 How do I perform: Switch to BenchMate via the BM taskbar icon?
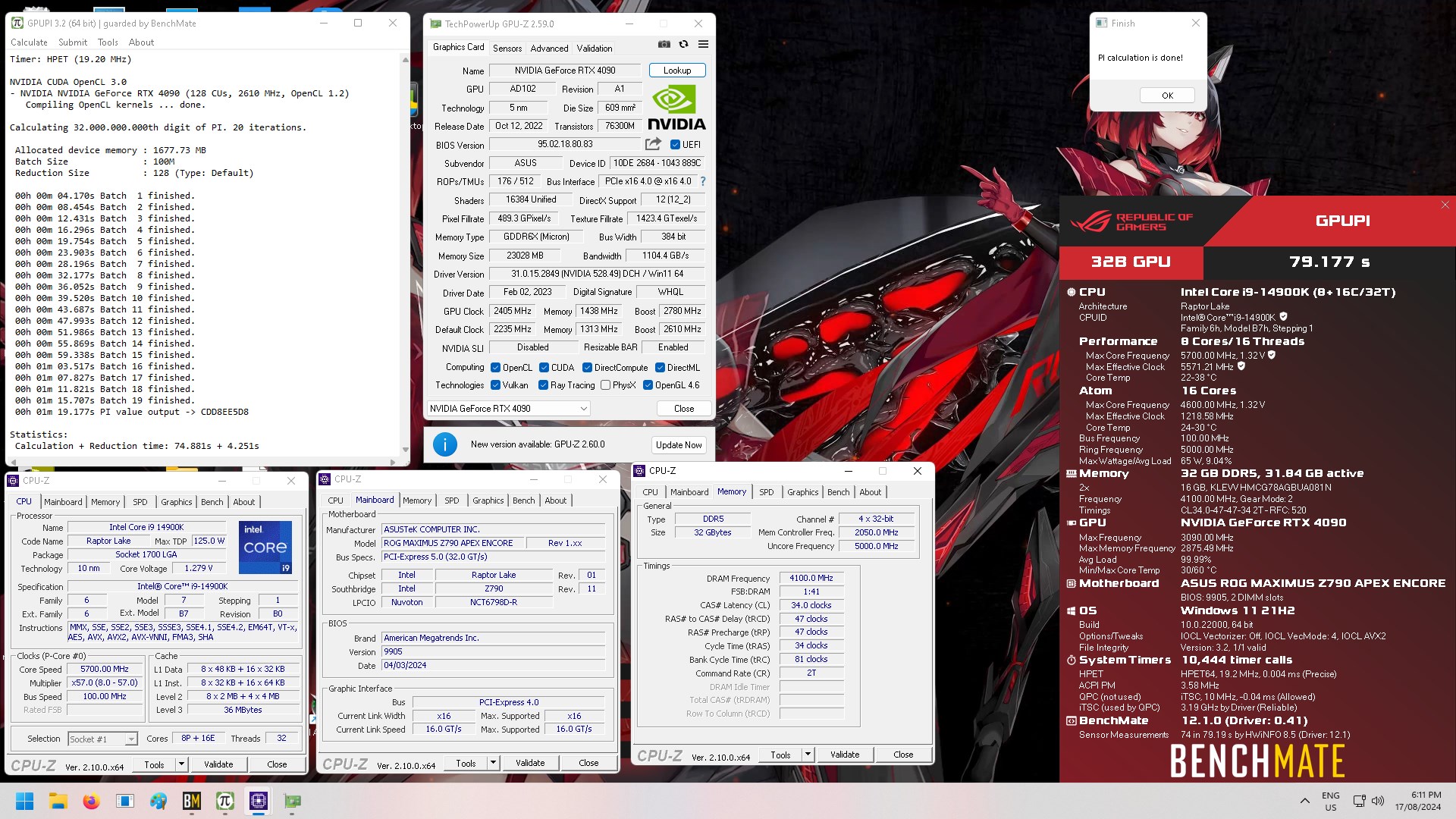click(x=191, y=801)
